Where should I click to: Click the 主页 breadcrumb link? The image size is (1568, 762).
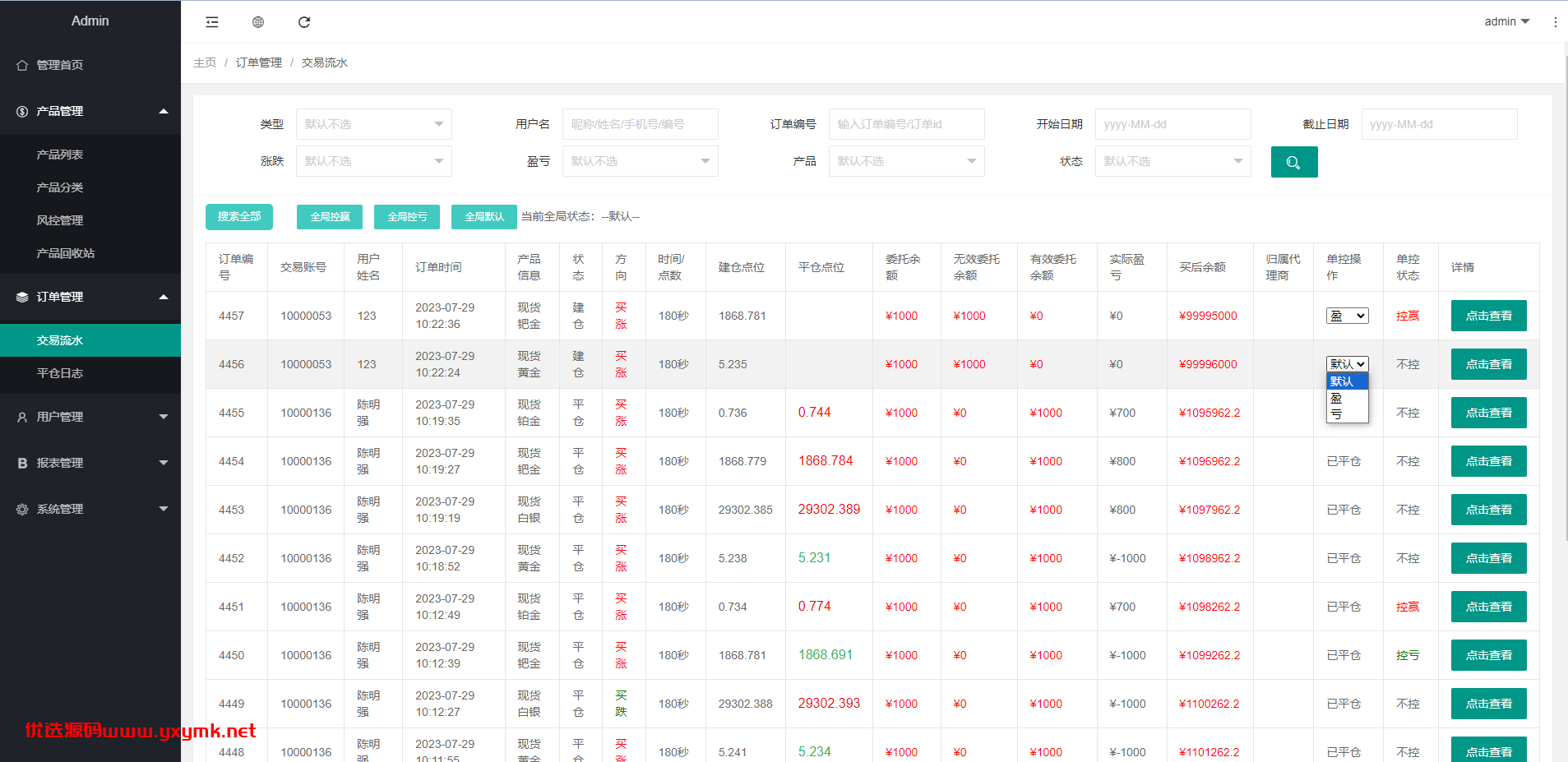(205, 62)
